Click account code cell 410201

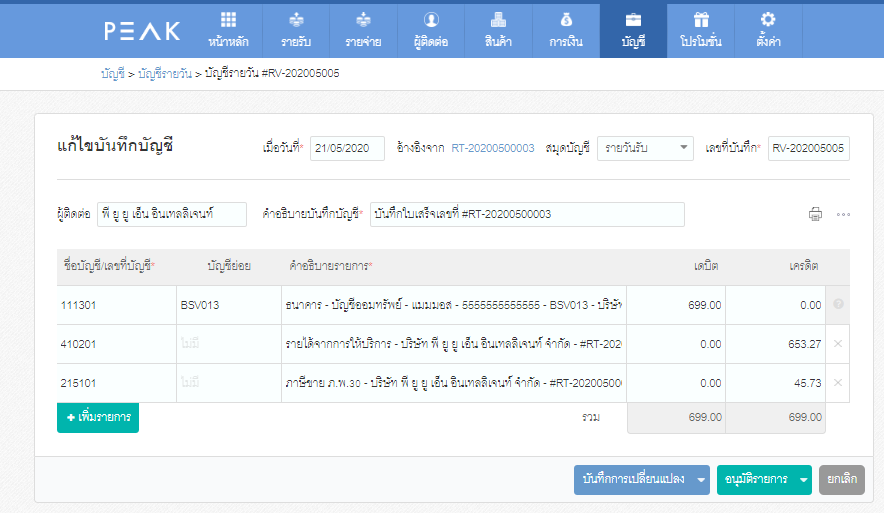[117, 344]
